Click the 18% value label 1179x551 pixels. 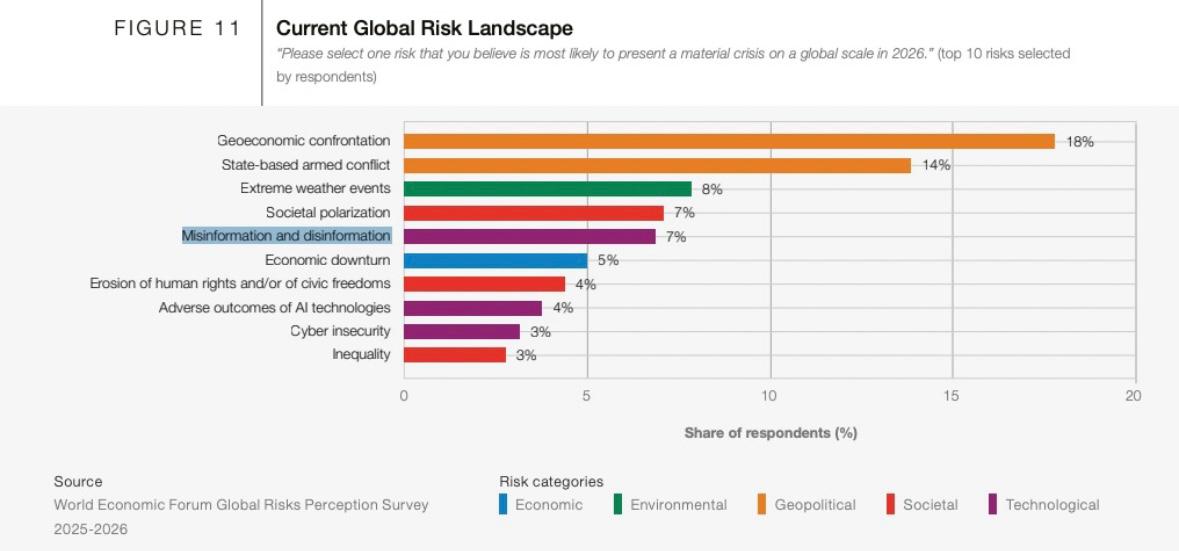click(x=1080, y=142)
